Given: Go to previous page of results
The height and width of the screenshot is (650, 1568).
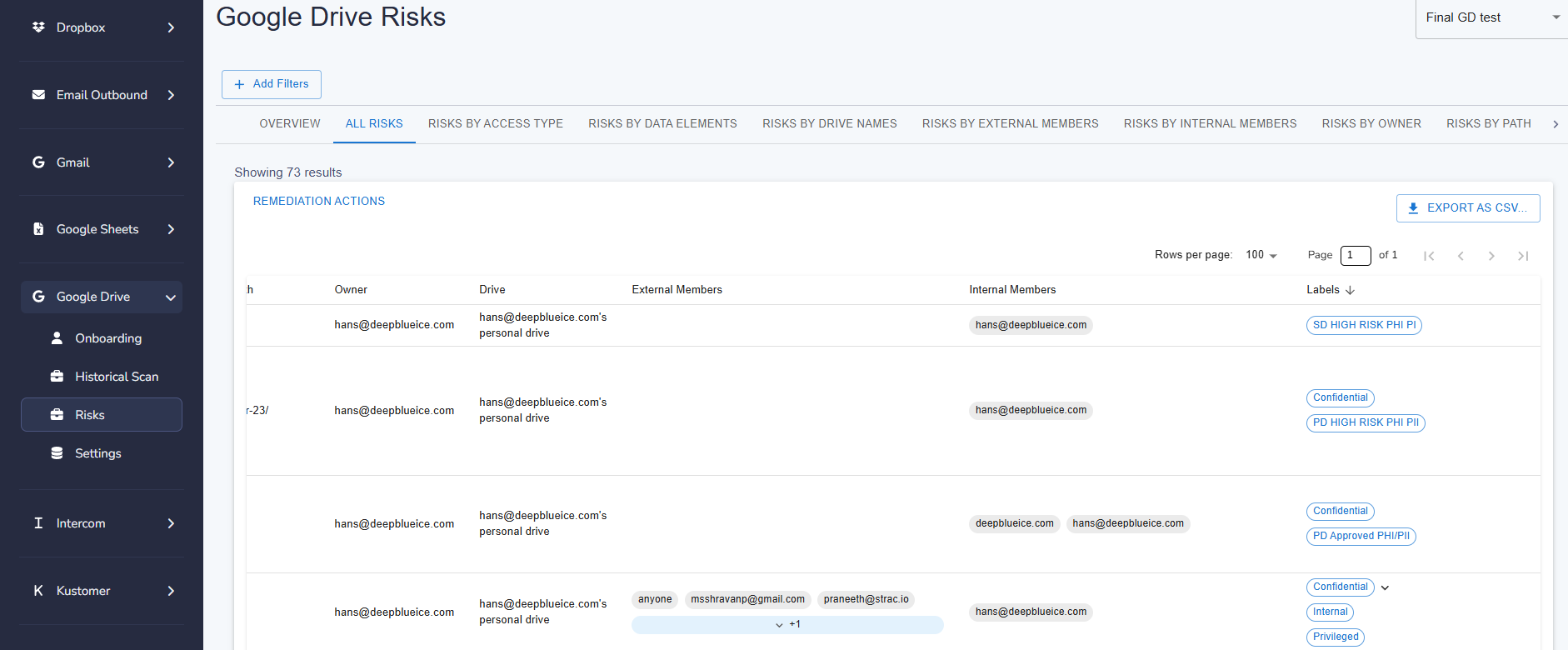Looking at the screenshot, I should [1461, 256].
